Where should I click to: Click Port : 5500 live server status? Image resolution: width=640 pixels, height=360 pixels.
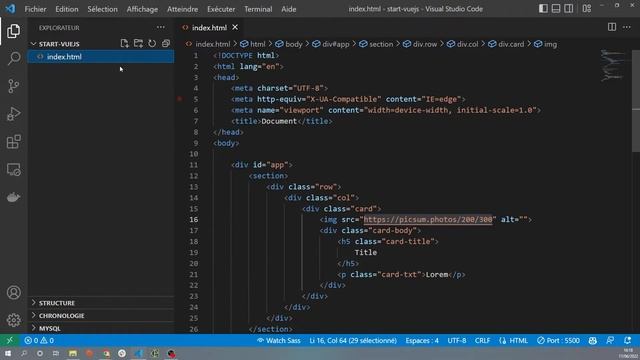pos(558,340)
